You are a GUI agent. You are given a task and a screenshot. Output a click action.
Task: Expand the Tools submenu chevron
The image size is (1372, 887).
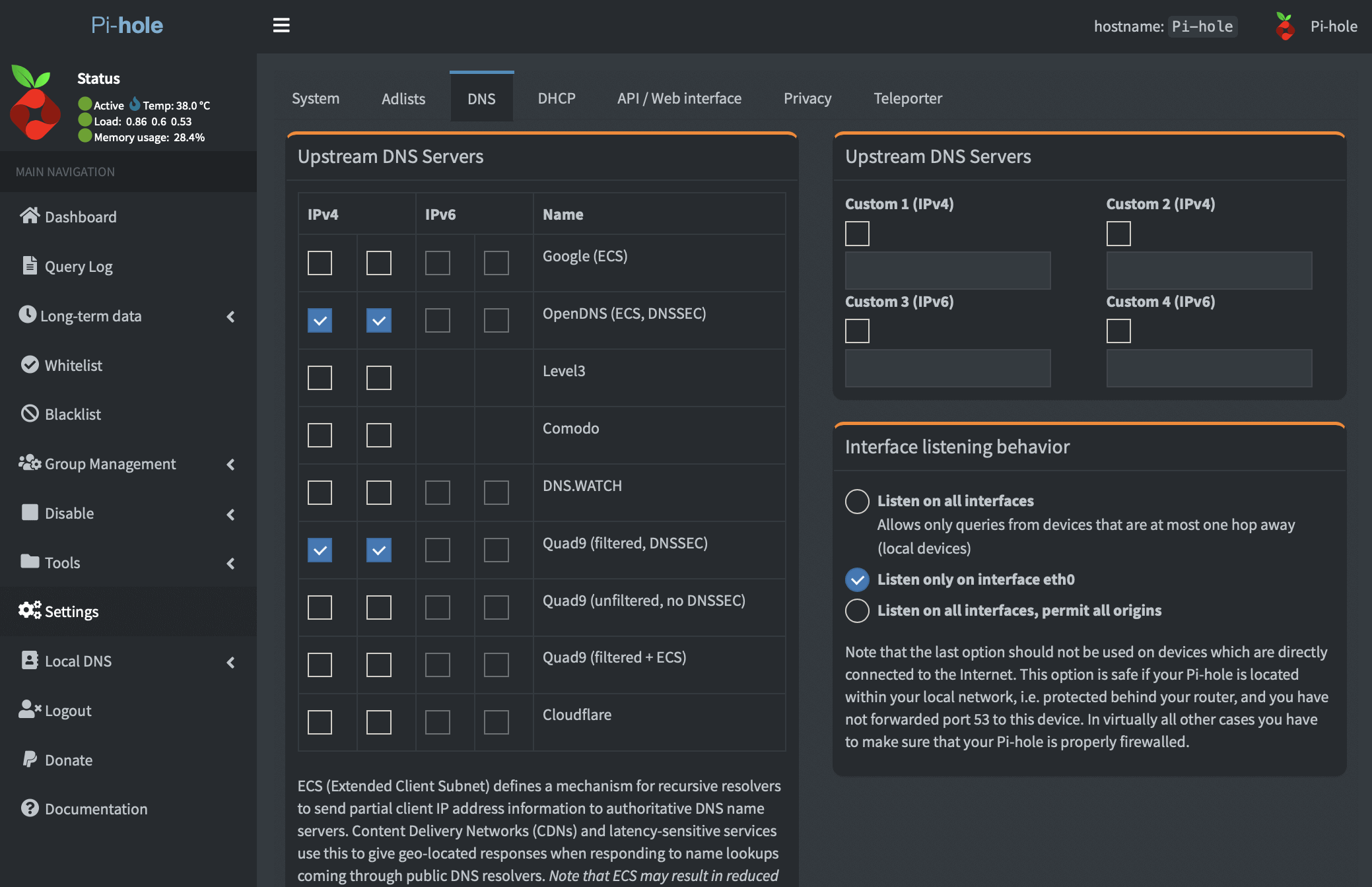(230, 563)
